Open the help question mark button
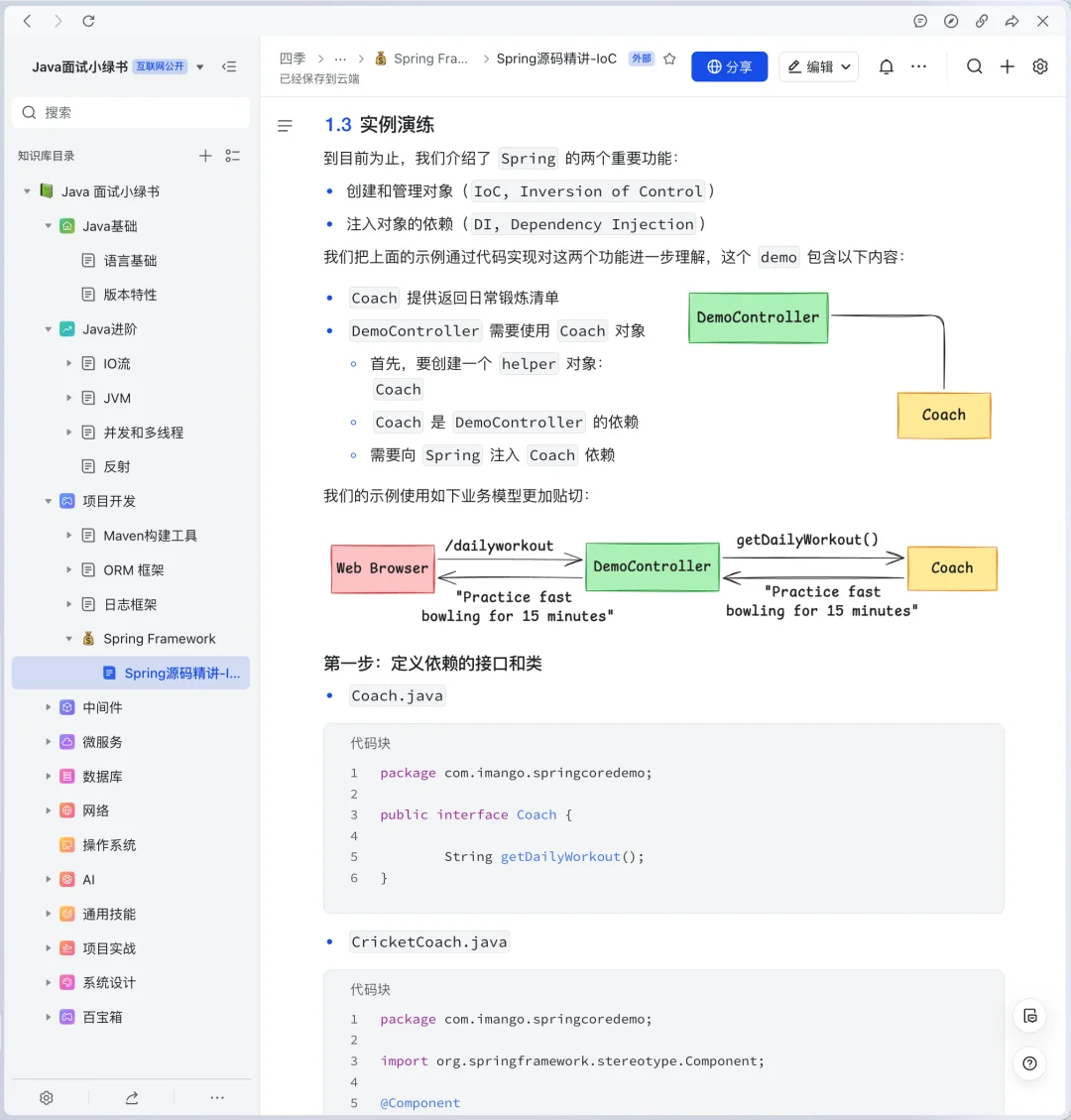 (1029, 1063)
